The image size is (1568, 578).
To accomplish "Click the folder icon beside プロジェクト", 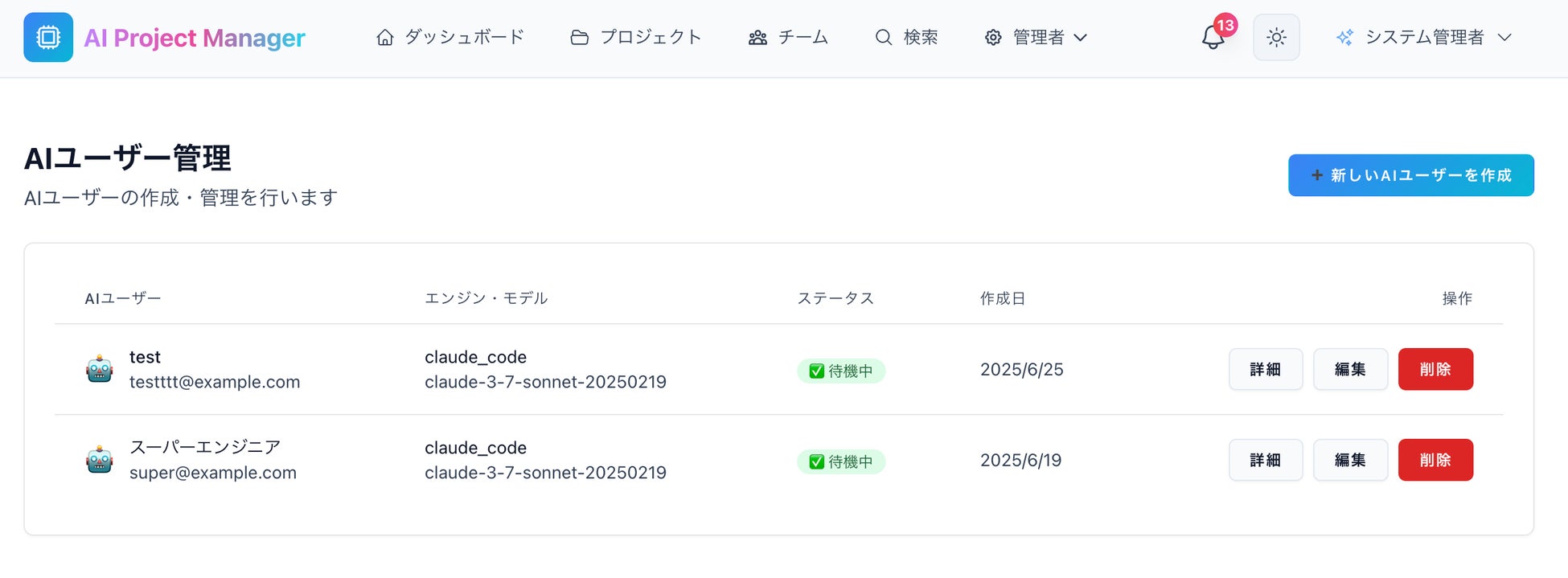I will click(579, 38).
